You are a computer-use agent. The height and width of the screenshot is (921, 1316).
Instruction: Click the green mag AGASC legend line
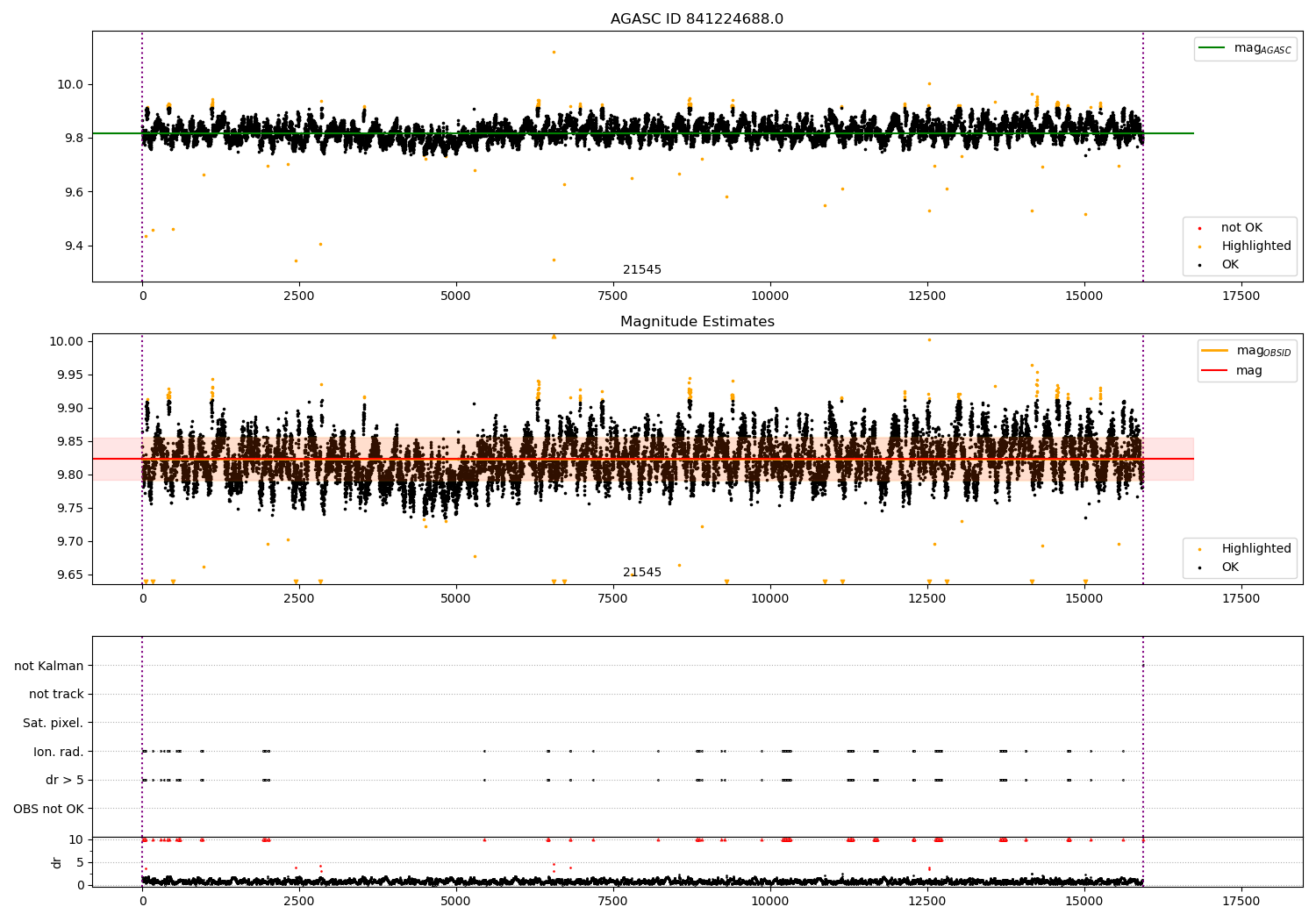pos(1213,48)
